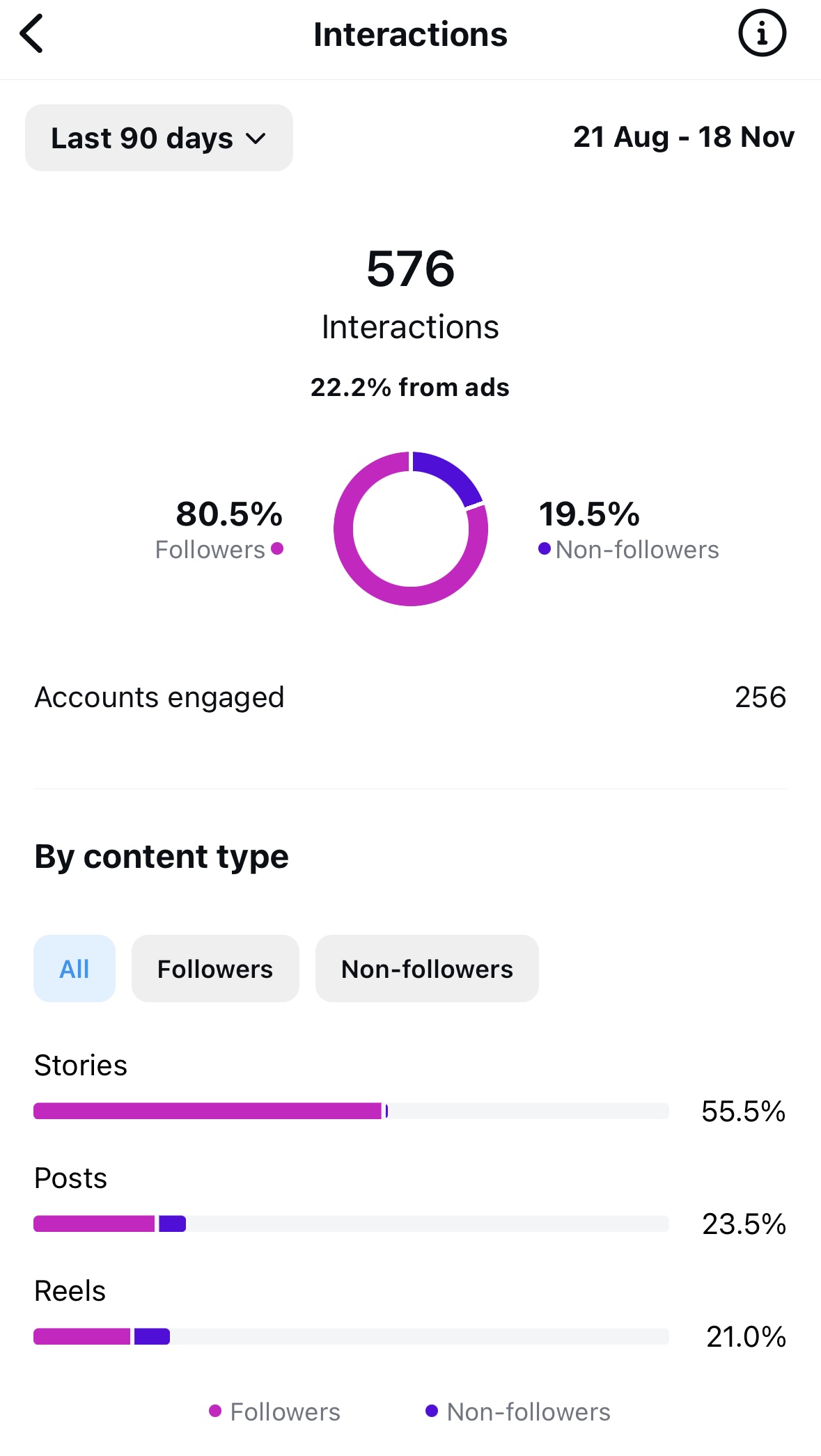Select the Stories content type label
This screenshot has height=1456, width=821.
coord(81,1065)
